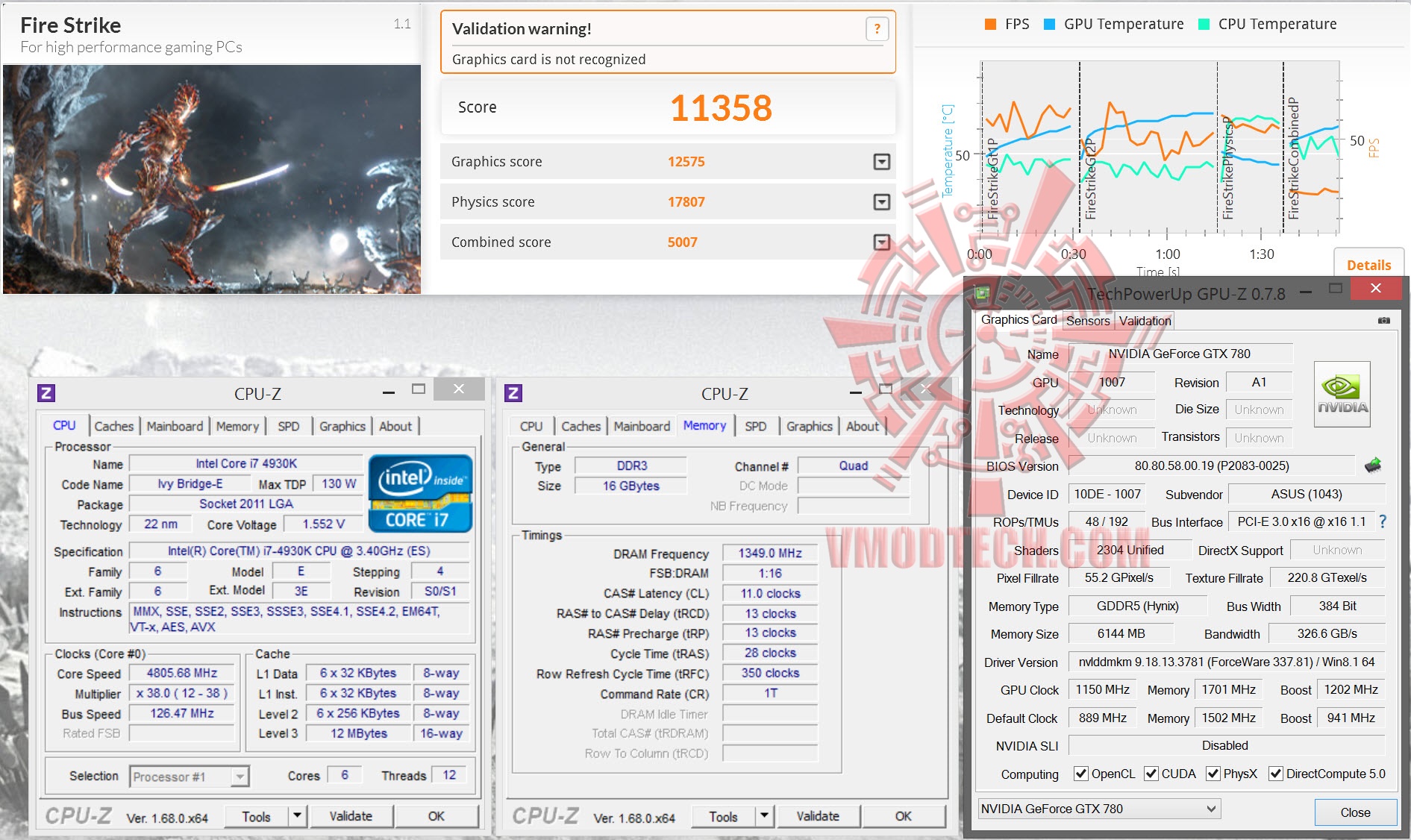The height and width of the screenshot is (840, 1411).
Task: Click the DRAM Frequency value field
Action: [x=770, y=553]
